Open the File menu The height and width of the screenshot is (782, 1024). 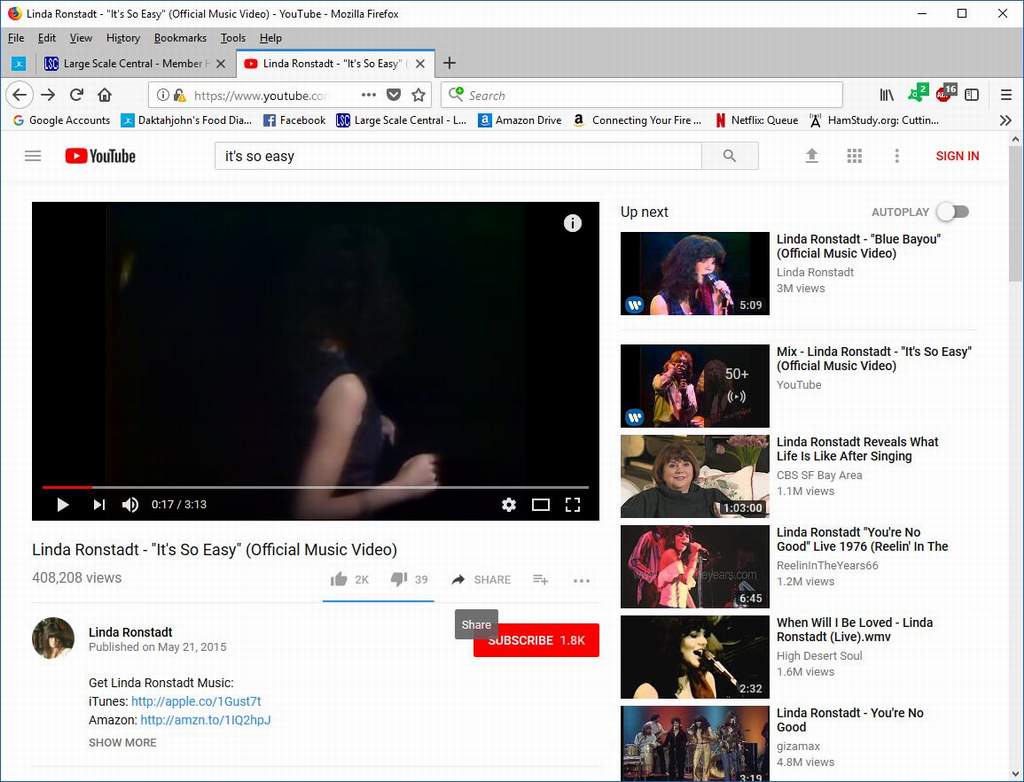point(16,38)
